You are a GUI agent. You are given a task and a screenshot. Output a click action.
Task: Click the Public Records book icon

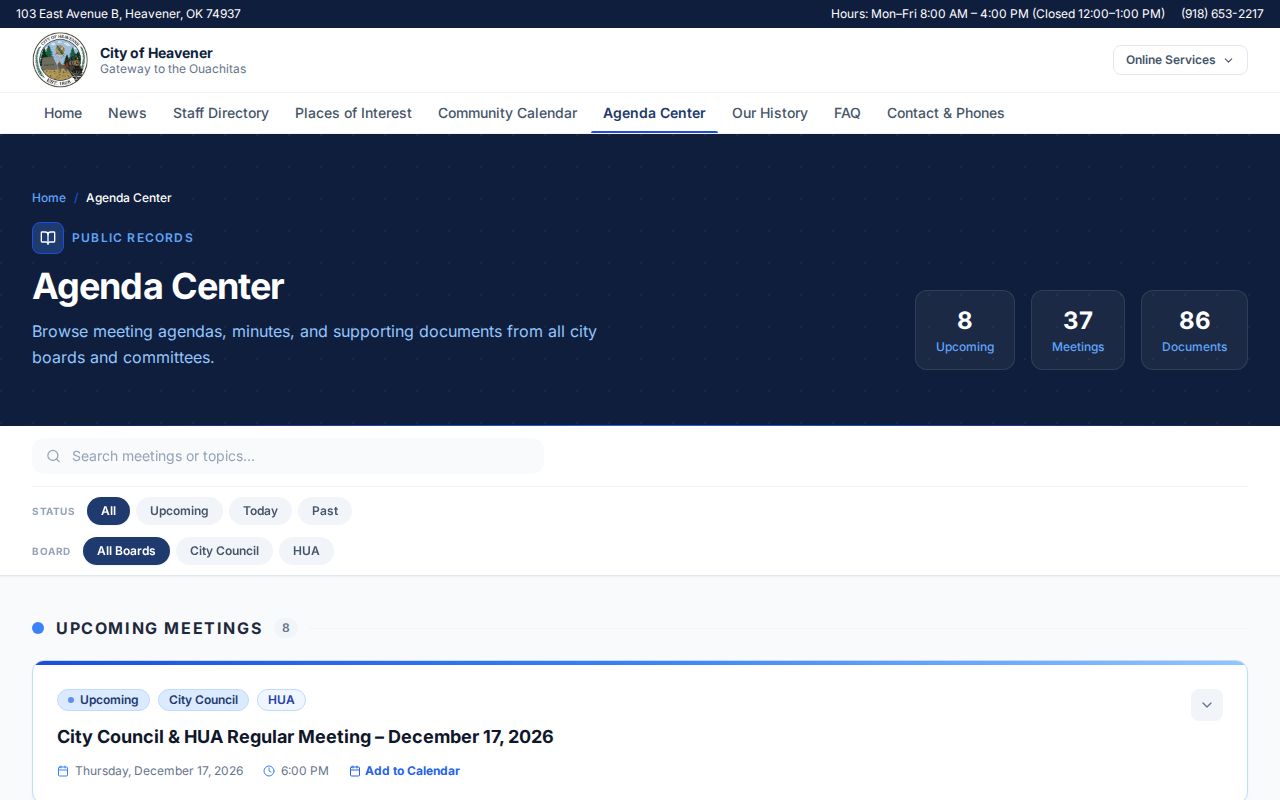pyautogui.click(x=48, y=238)
